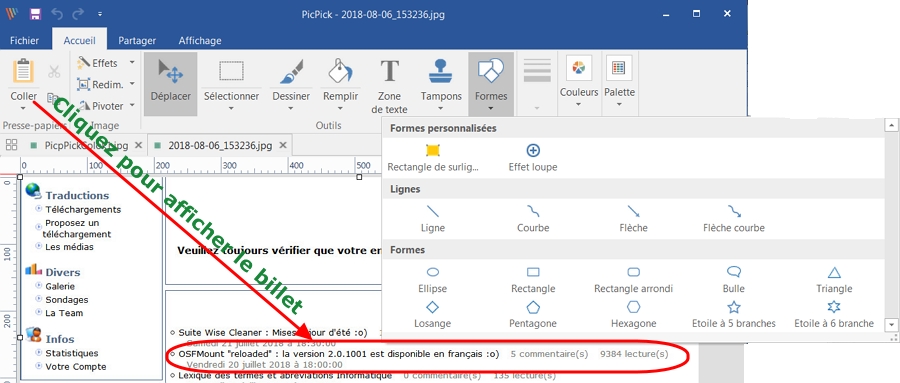This screenshot has height=383, width=900.
Task: Expand the Palette dropdown arrow
Action: (619, 105)
